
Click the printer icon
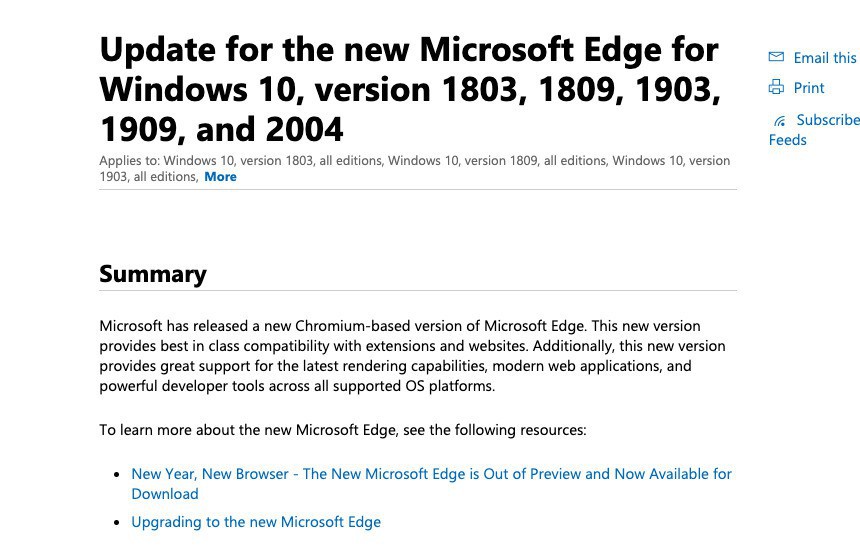point(776,88)
